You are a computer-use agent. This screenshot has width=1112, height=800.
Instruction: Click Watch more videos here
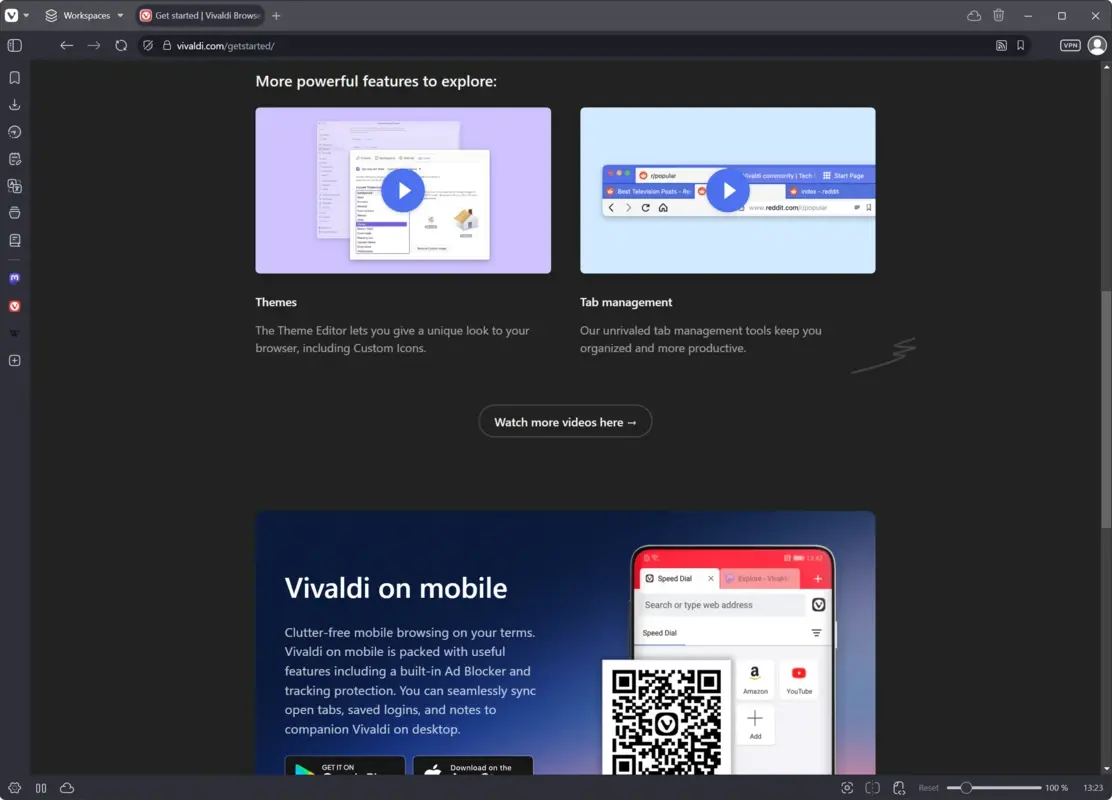click(x=565, y=421)
